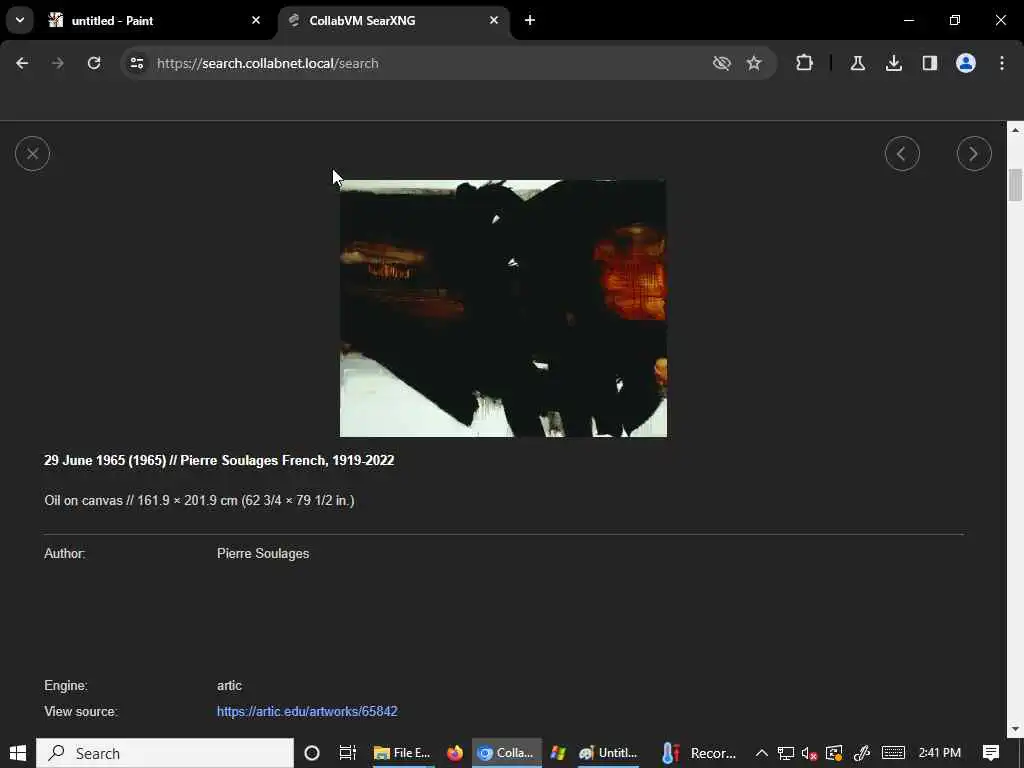Open network status tray icon
The image size is (1024, 768).
(x=785, y=753)
